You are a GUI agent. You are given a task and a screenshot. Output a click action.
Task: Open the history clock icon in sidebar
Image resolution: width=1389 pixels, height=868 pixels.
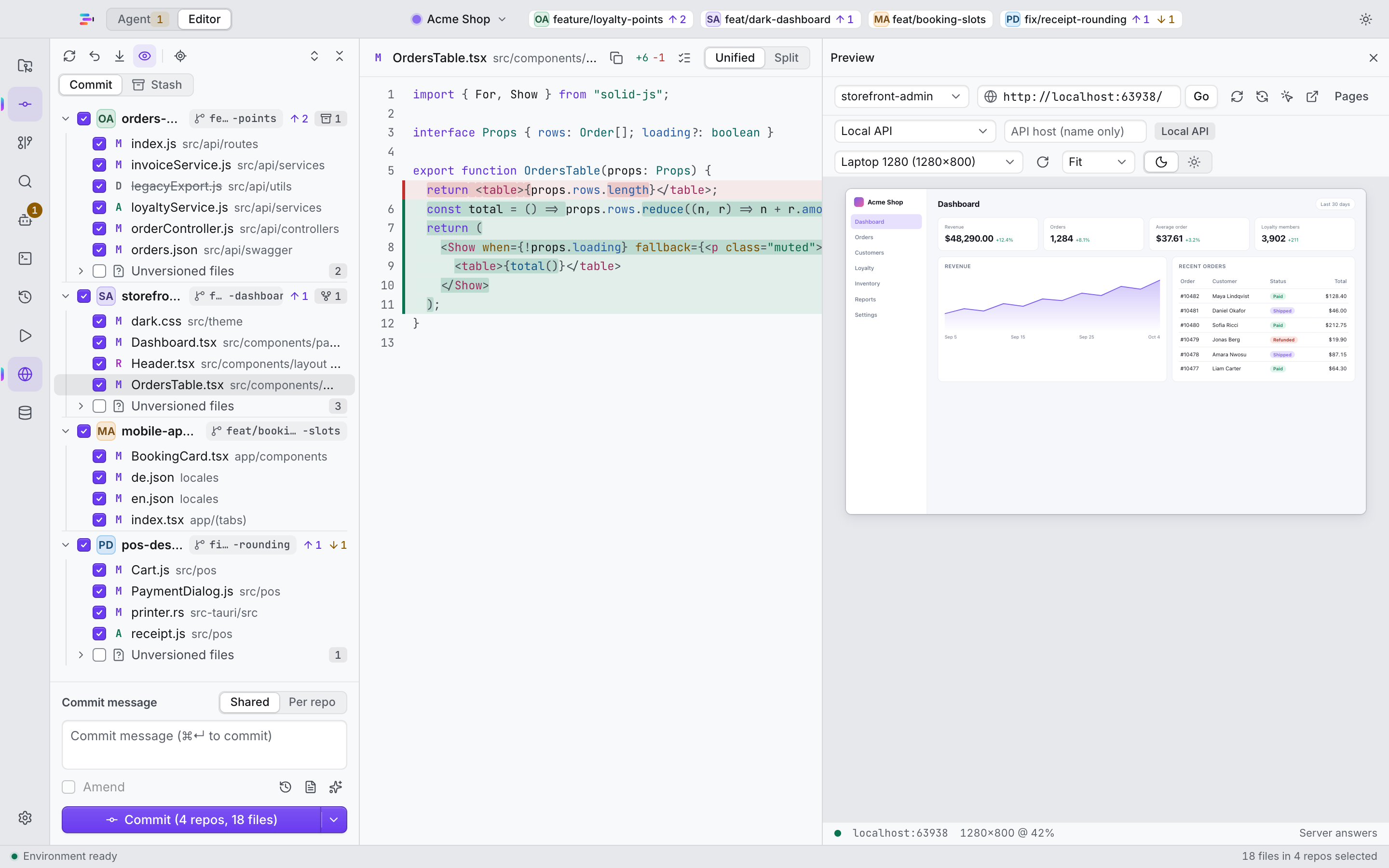click(x=25, y=297)
